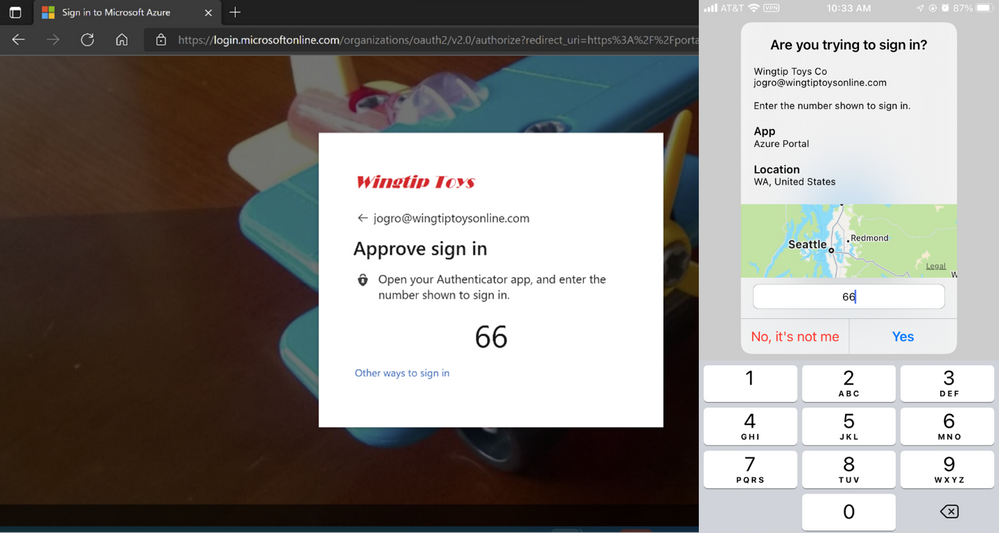Click the authenticator lock icon

pos(363,280)
